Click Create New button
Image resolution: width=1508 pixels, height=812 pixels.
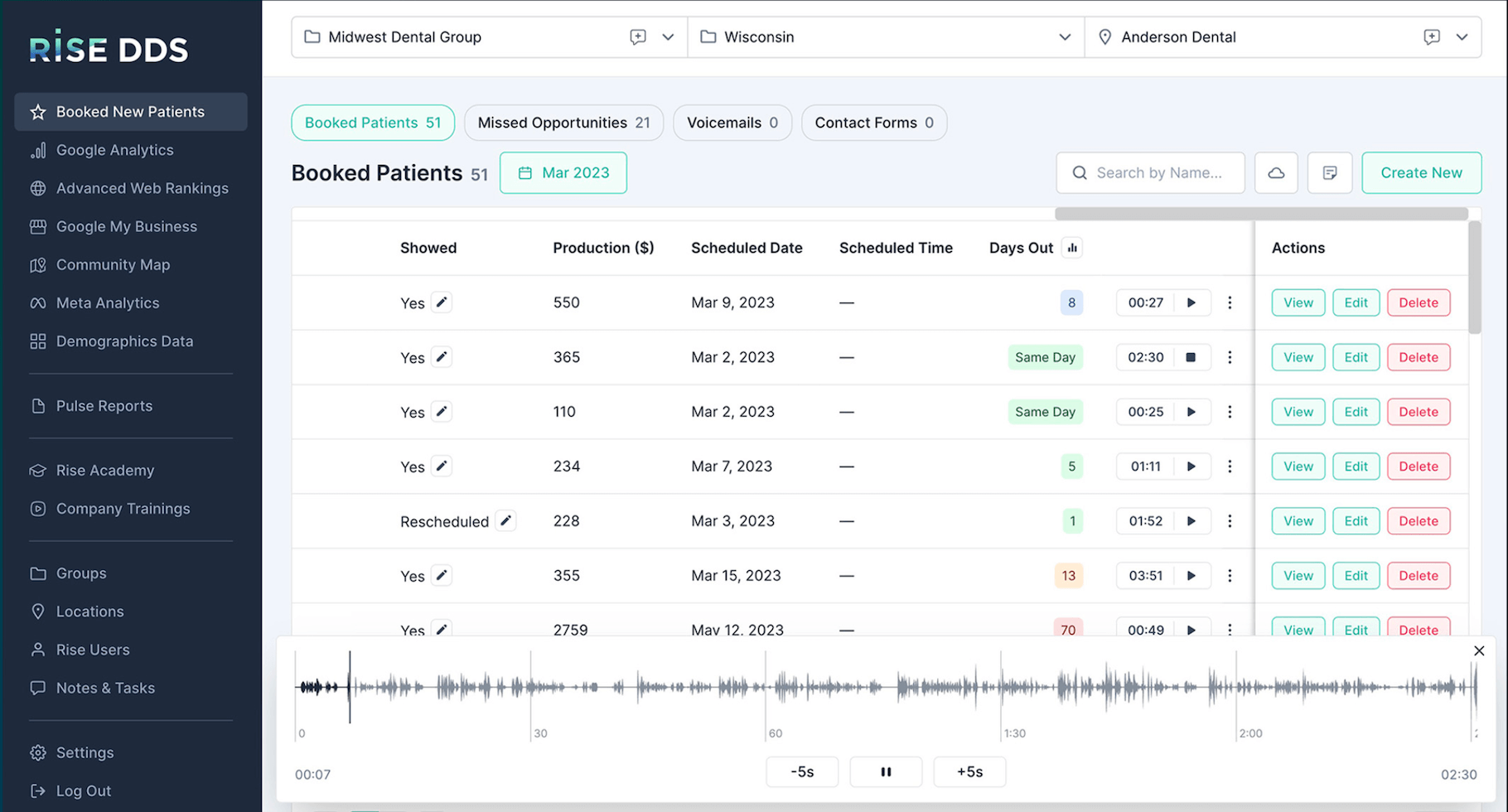tap(1422, 173)
